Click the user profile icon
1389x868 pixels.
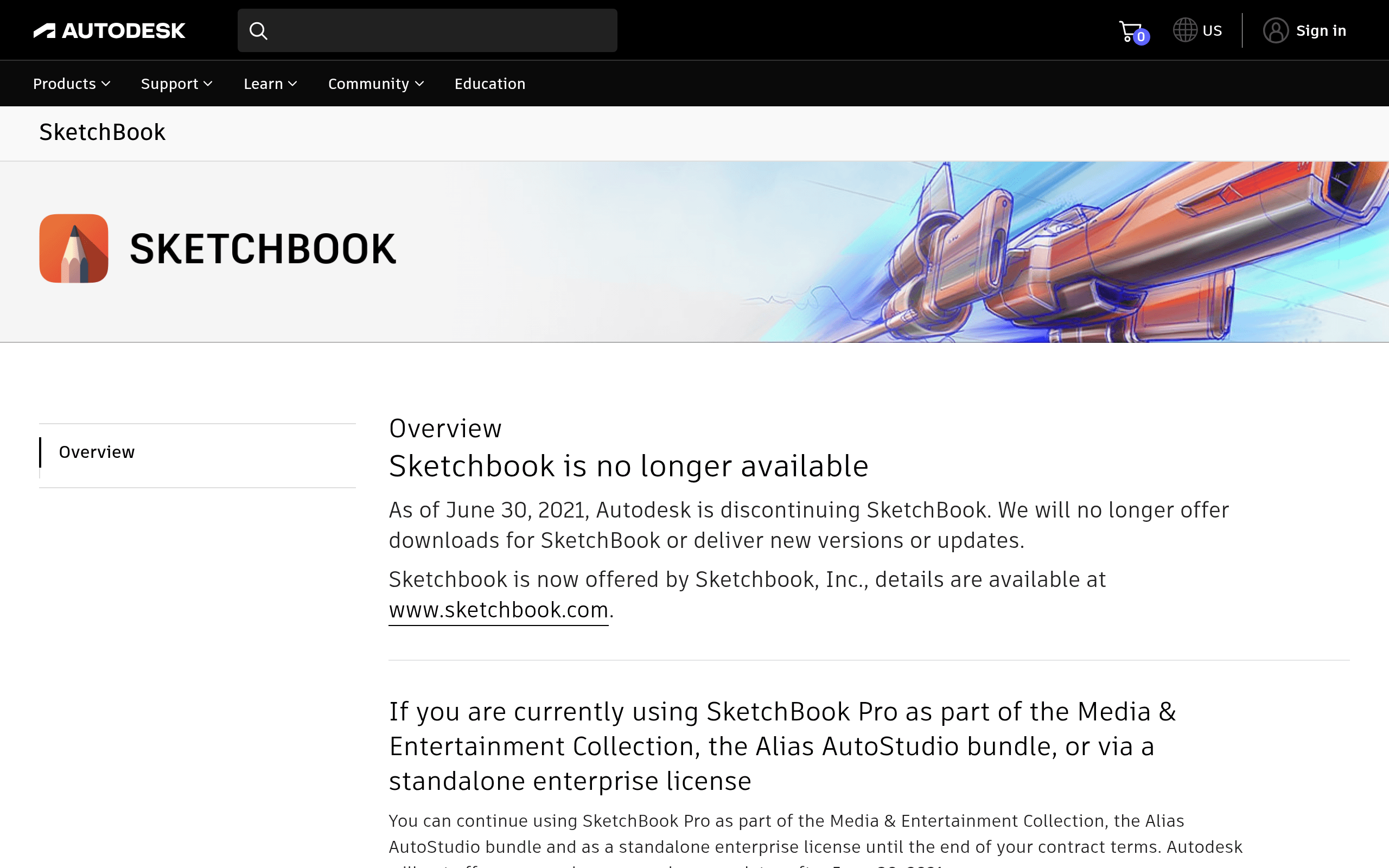point(1276,30)
